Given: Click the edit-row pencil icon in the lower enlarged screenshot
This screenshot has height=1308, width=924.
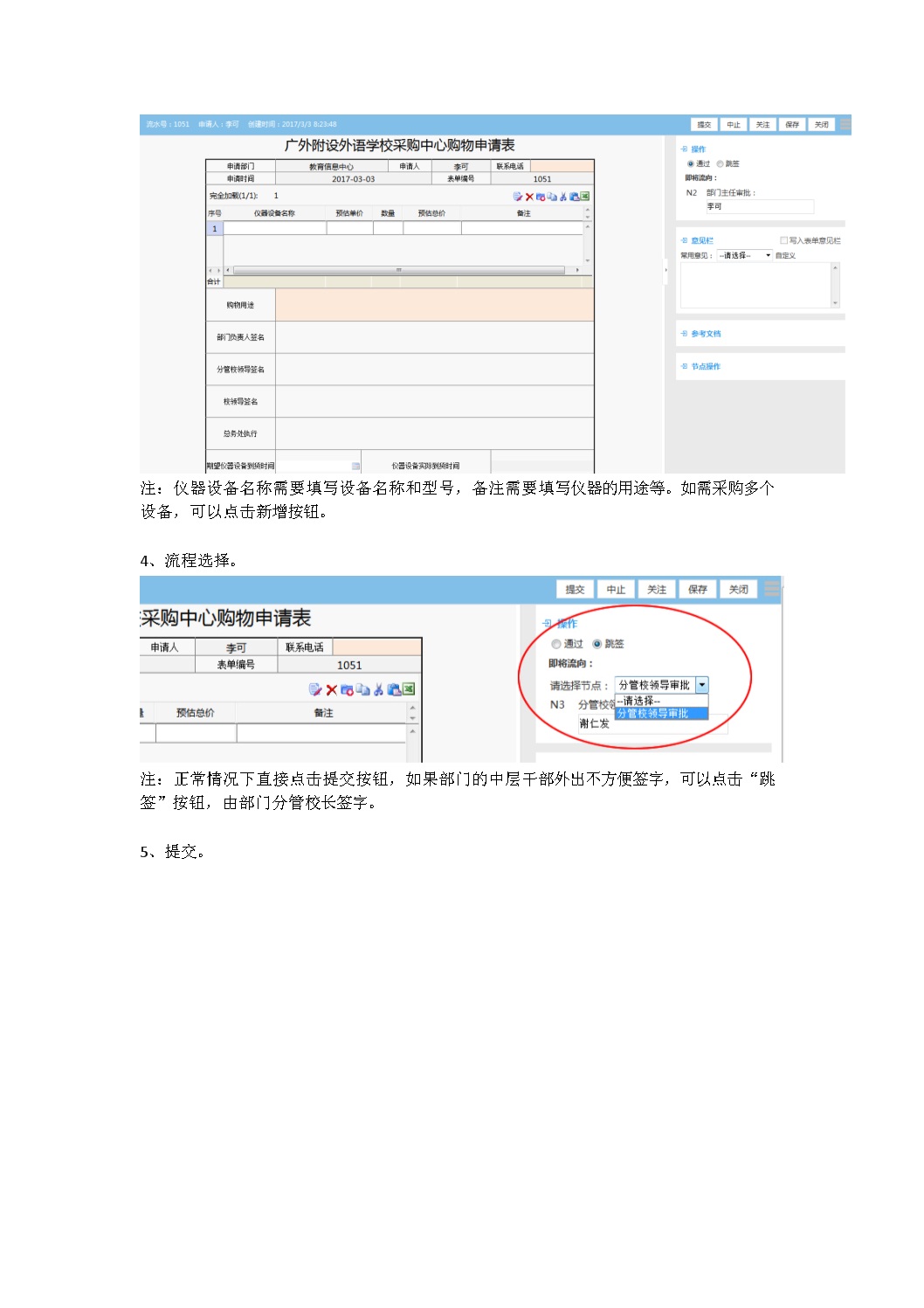Looking at the screenshot, I should click(315, 690).
